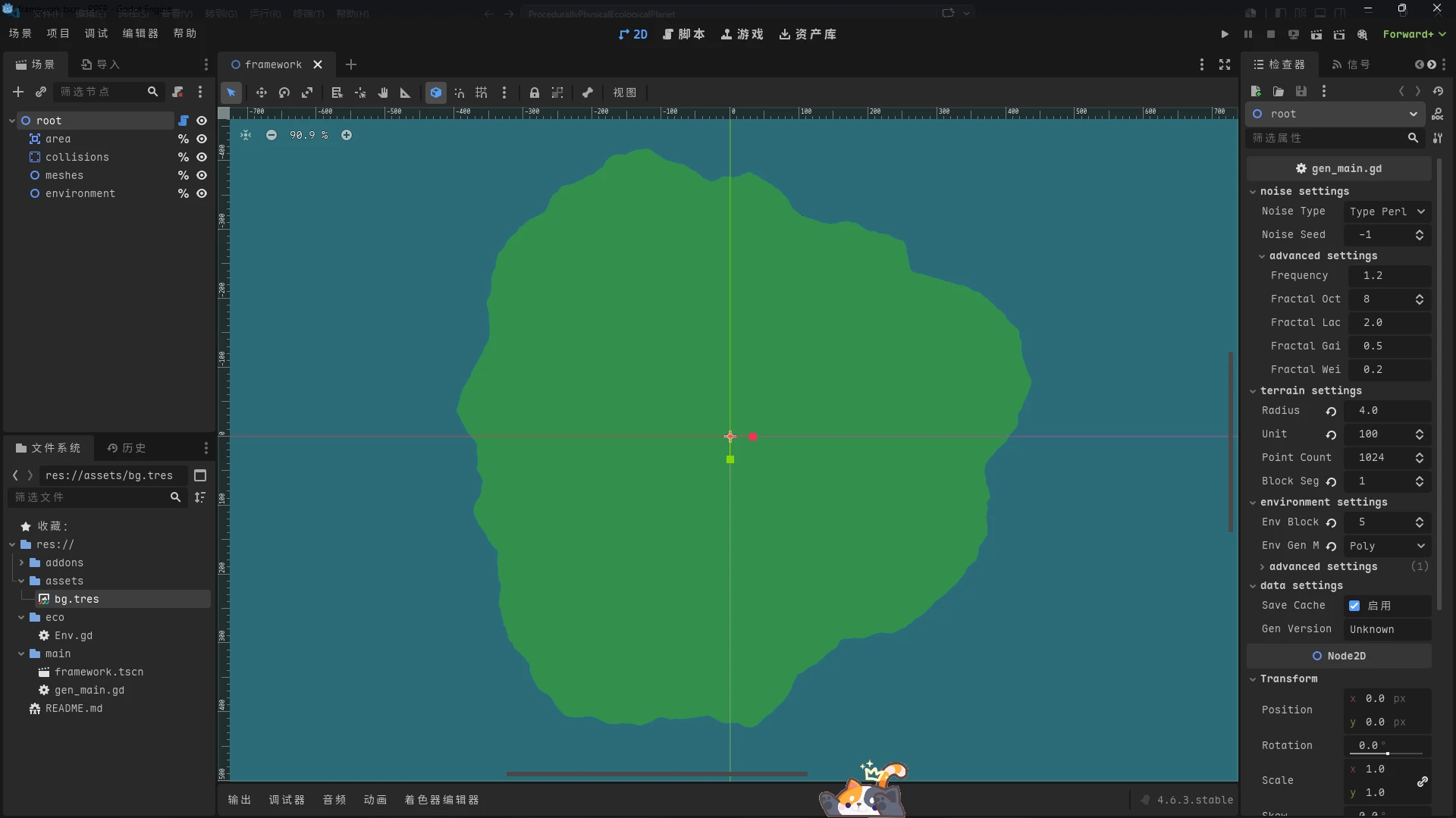Select the Move mode tool in toolbar
This screenshot has width=1456, height=818.
(x=261, y=92)
